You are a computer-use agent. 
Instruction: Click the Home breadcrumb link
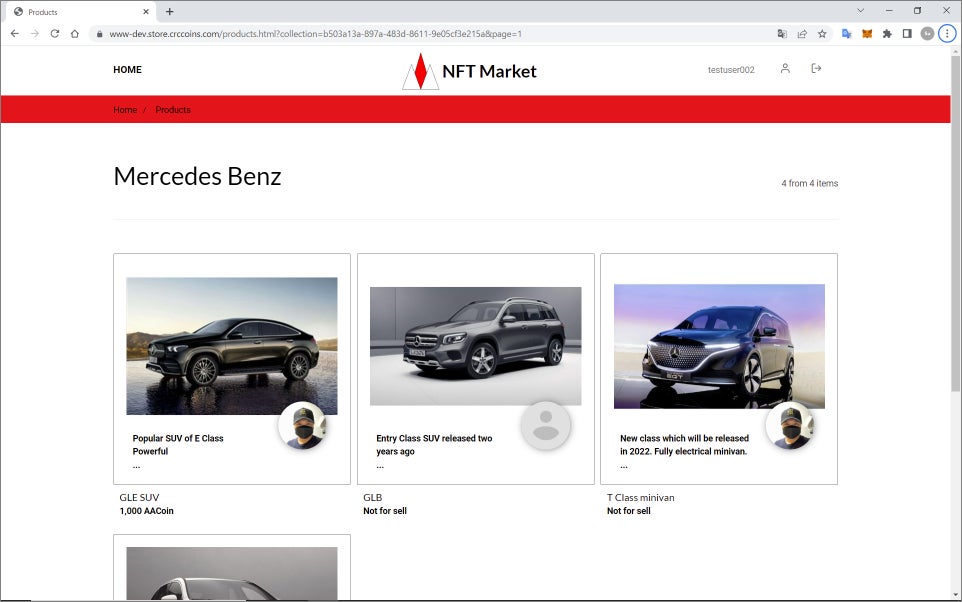pyautogui.click(x=125, y=110)
